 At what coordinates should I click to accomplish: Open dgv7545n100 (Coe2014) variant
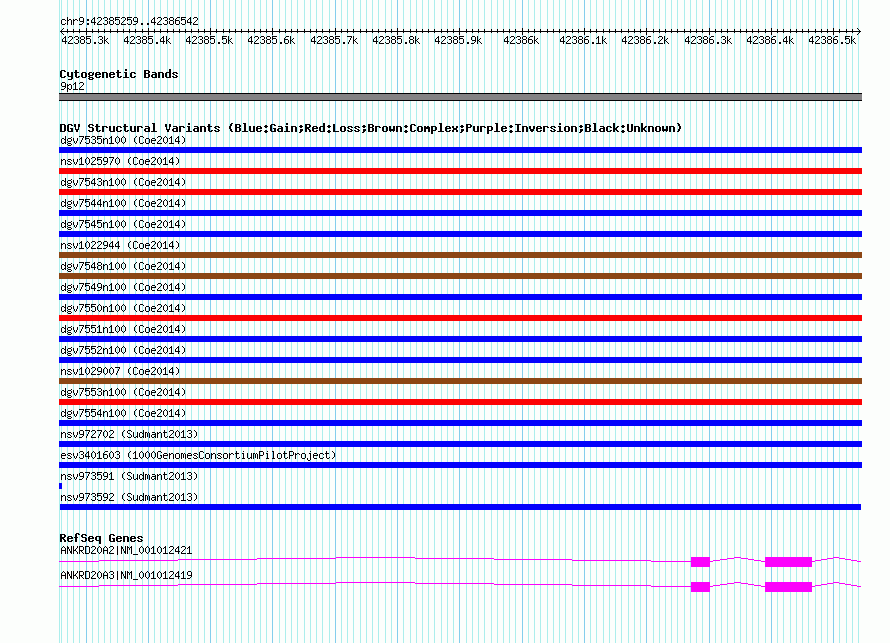coord(123,224)
